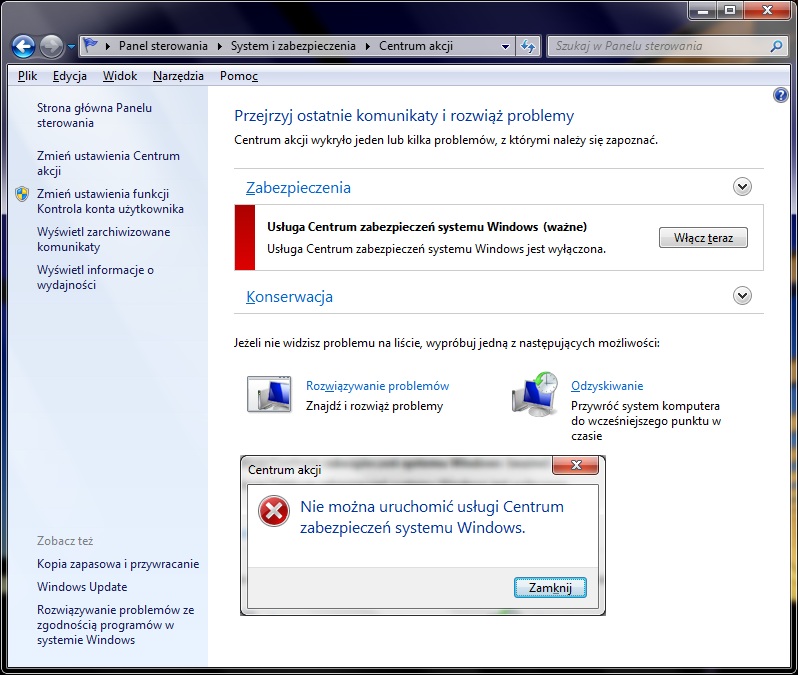Image resolution: width=798 pixels, height=675 pixels.
Task: Minimize the Control Panel window
Action: pos(703,11)
